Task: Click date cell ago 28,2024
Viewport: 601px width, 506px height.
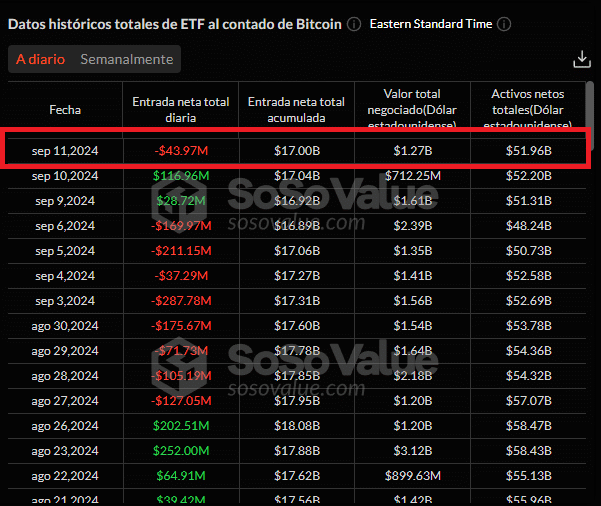Action: click(x=65, y=376)
